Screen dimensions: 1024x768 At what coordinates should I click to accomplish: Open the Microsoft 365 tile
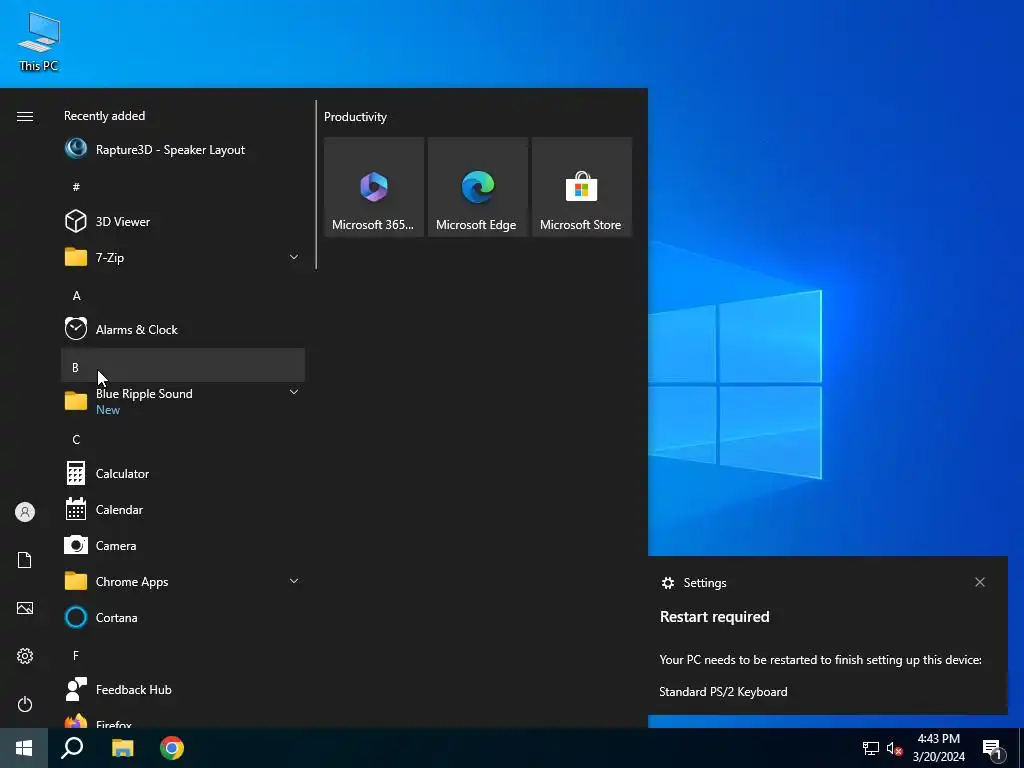[374, 187]
